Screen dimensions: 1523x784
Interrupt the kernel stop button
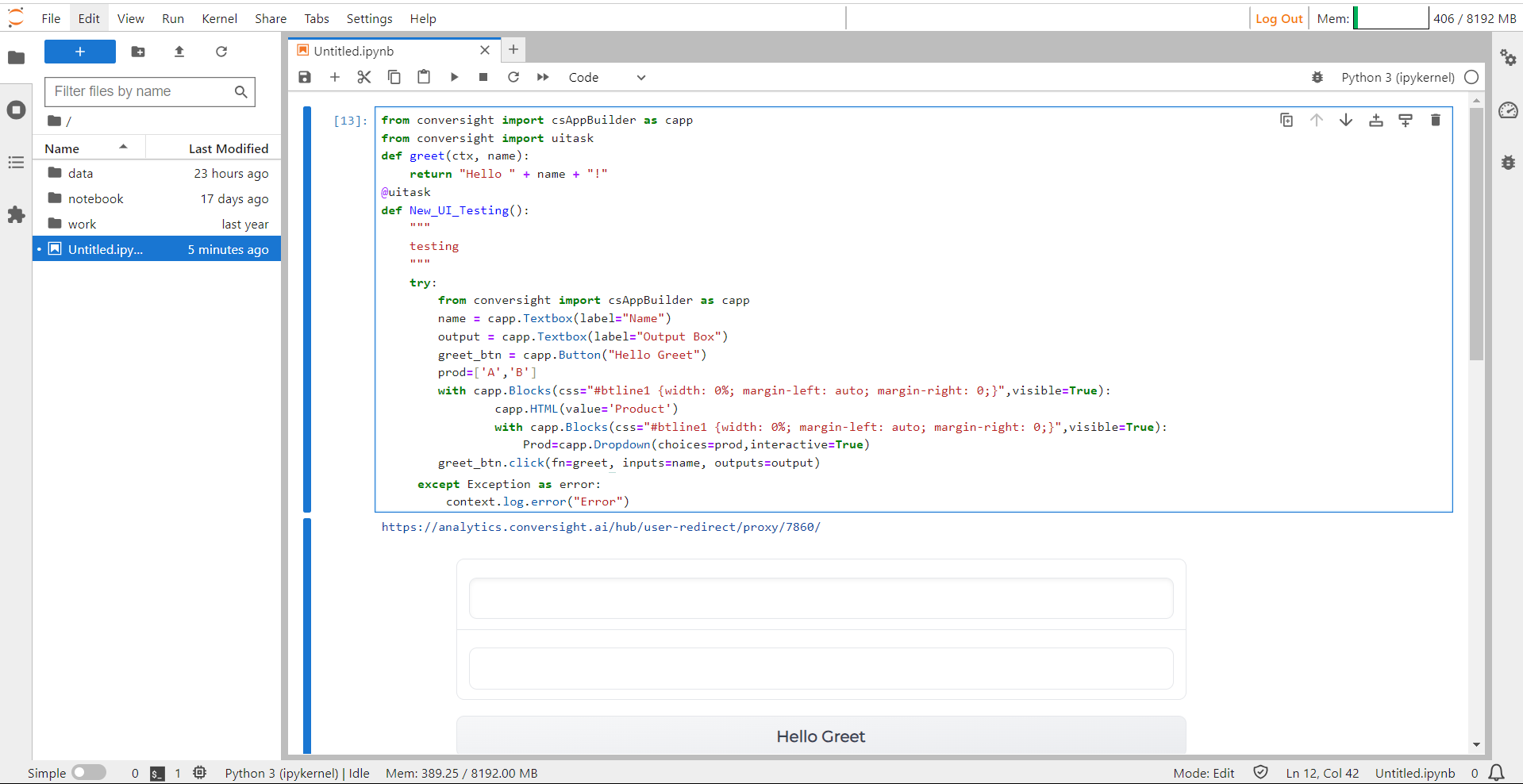(x=483, y=77)
